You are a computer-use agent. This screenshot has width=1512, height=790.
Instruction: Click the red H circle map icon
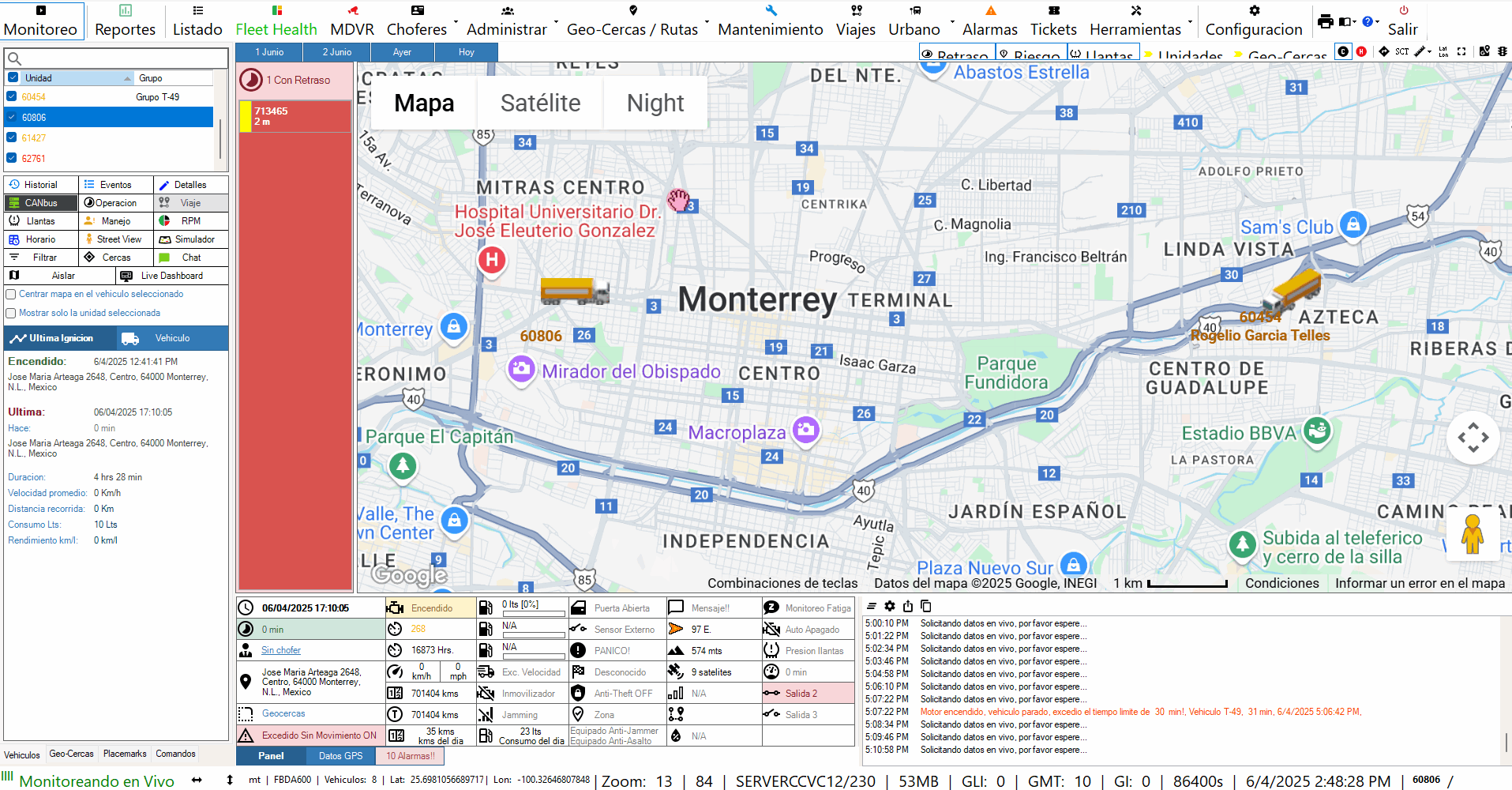(x=1361, y=51)
